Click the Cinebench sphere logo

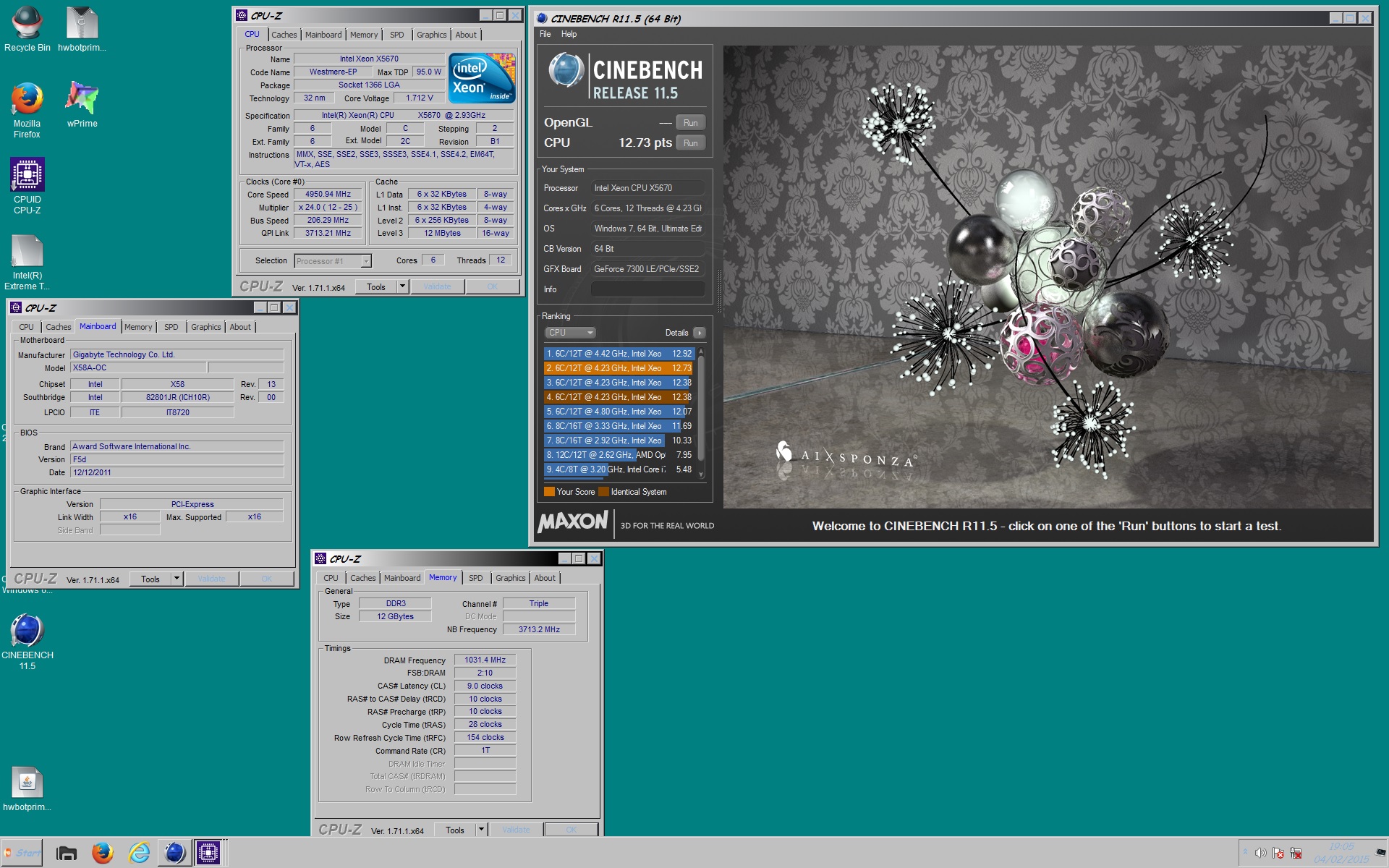click(566, 71)
